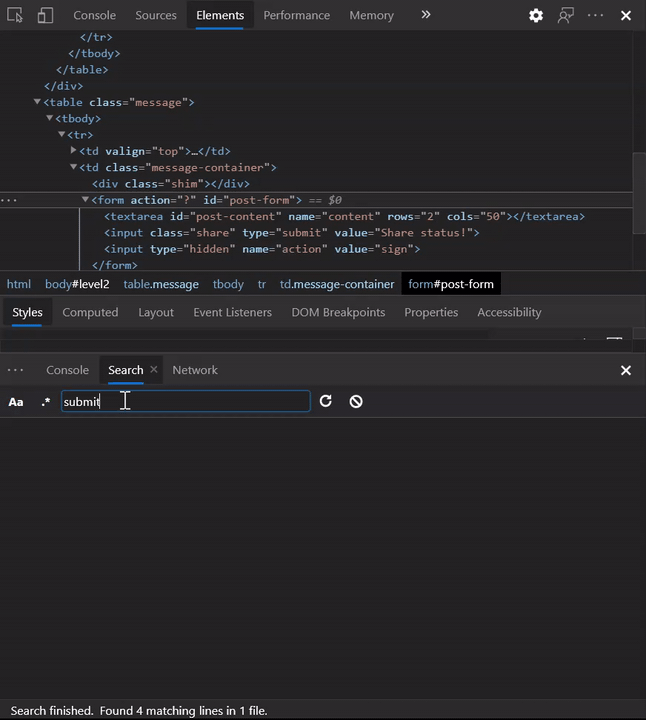Open the Performance tab

[x=297, y=15]
